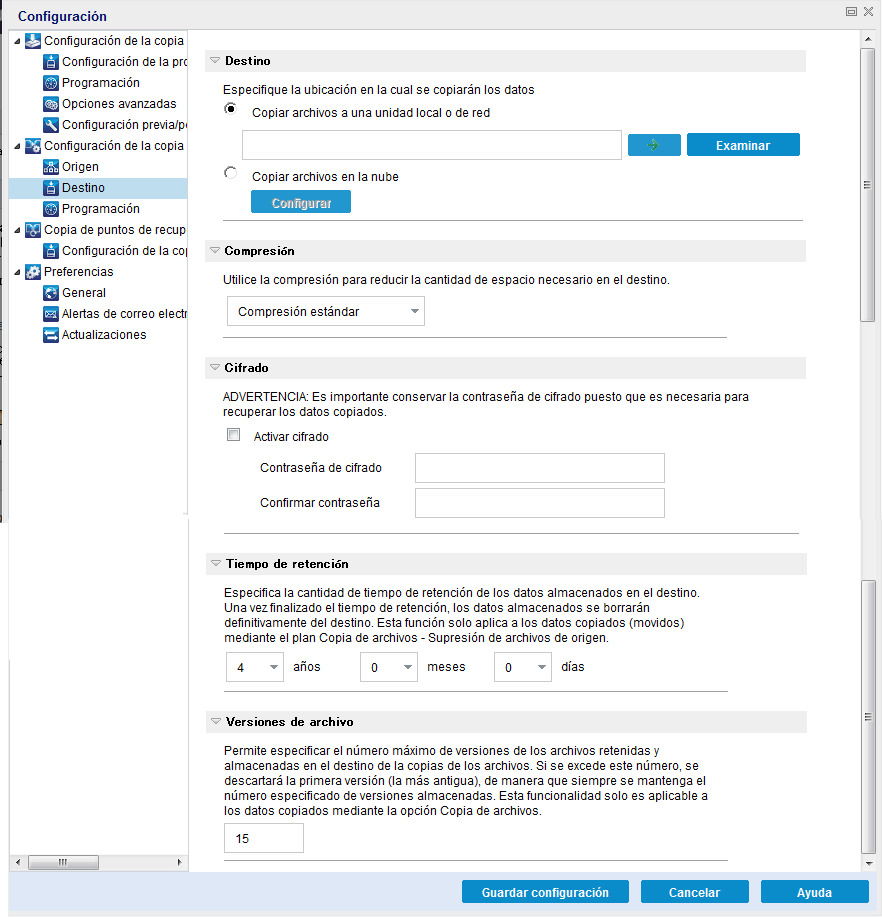Image resolution: width=882 pixels, height=917 pixels.
Task: Open the años retention dropdown
Action: click(x=255, y=667)
